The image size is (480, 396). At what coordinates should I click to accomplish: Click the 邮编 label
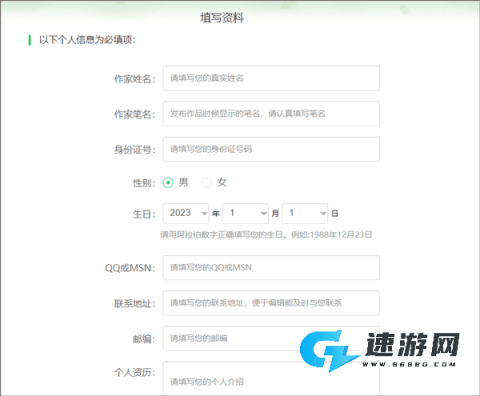pos(144,339)
